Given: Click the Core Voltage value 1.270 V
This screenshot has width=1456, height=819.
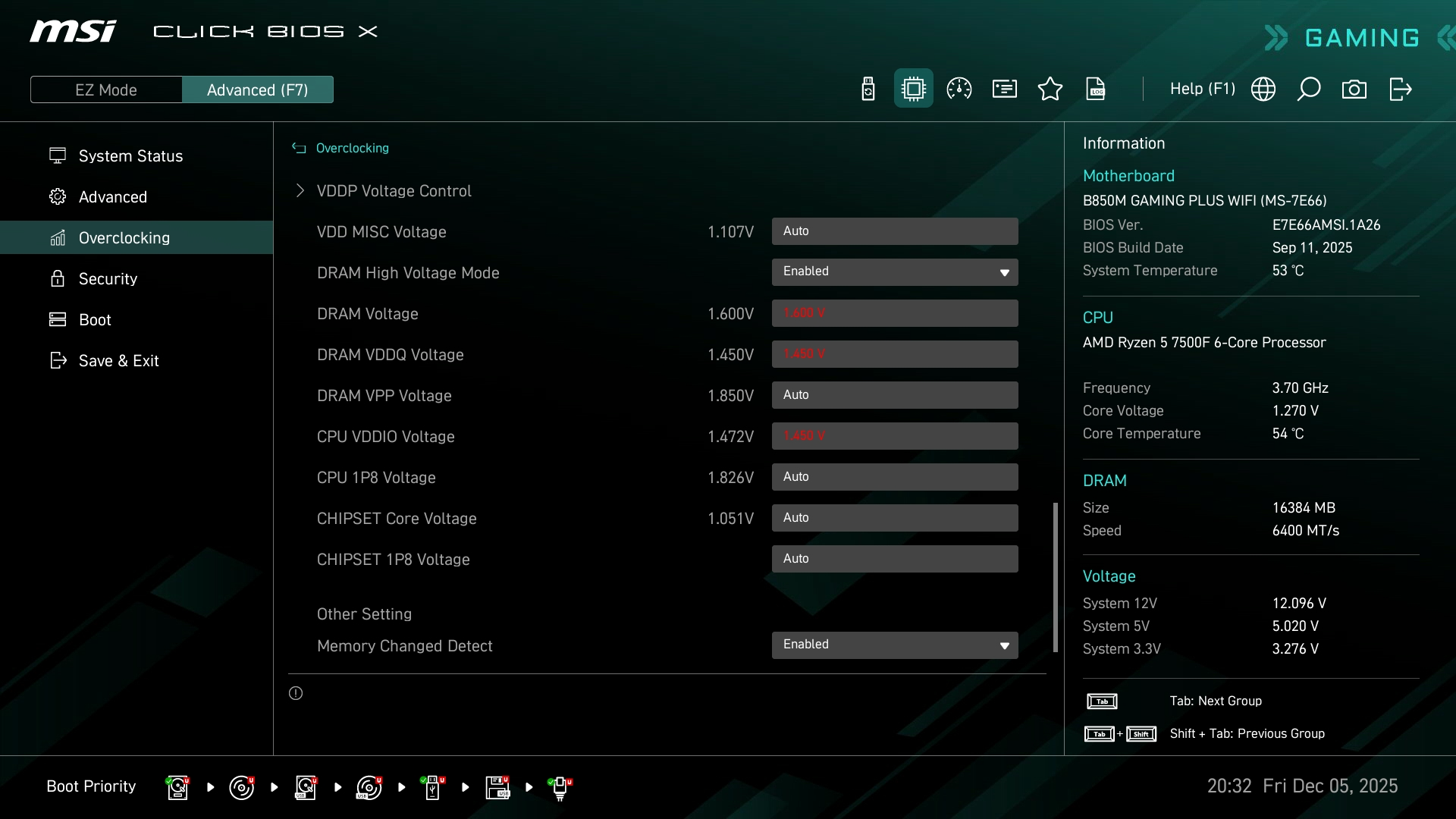Looking at the screenshot, I should (1295, 411).
